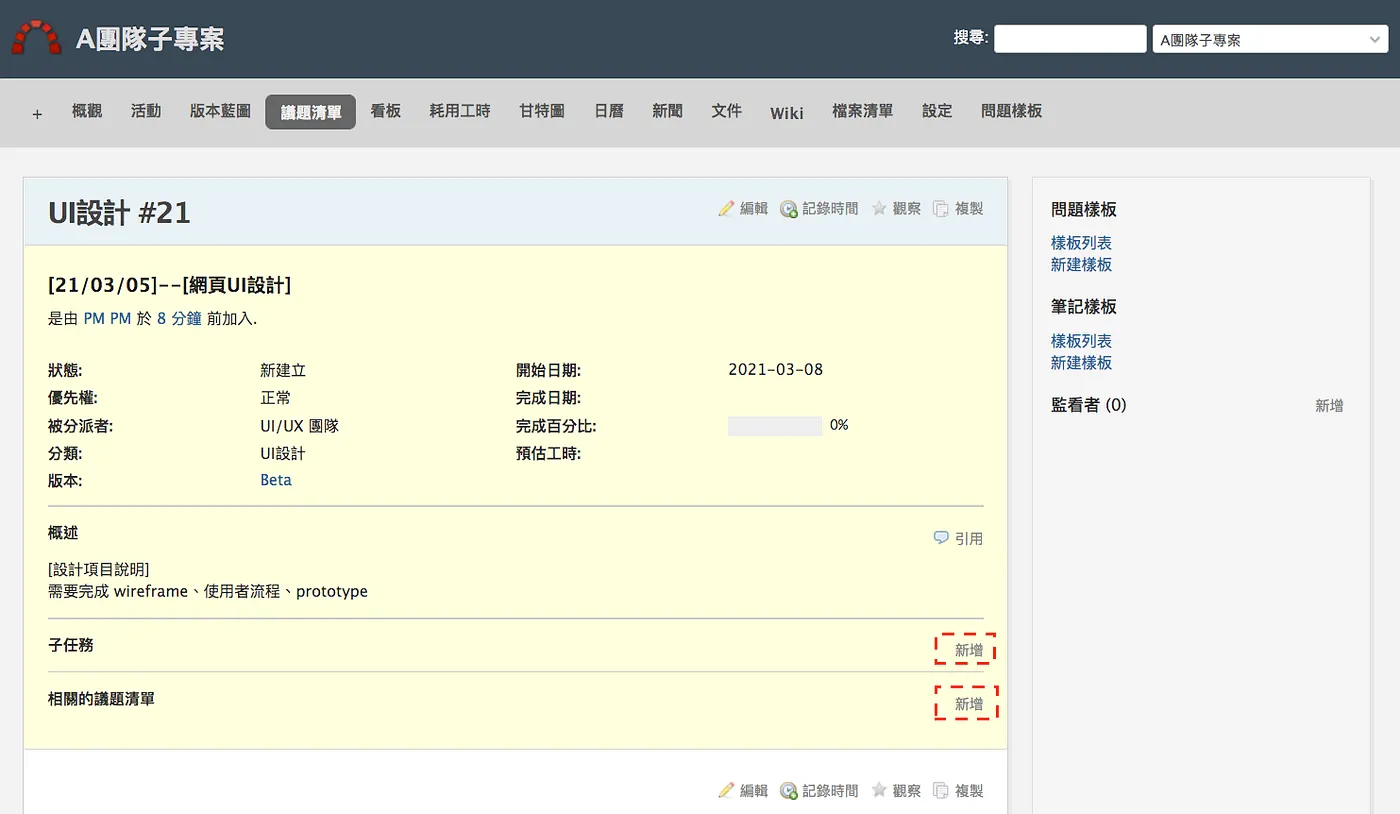Click 新建樣板 under 筆記樣板 in the sidebar

[1081, 363]
